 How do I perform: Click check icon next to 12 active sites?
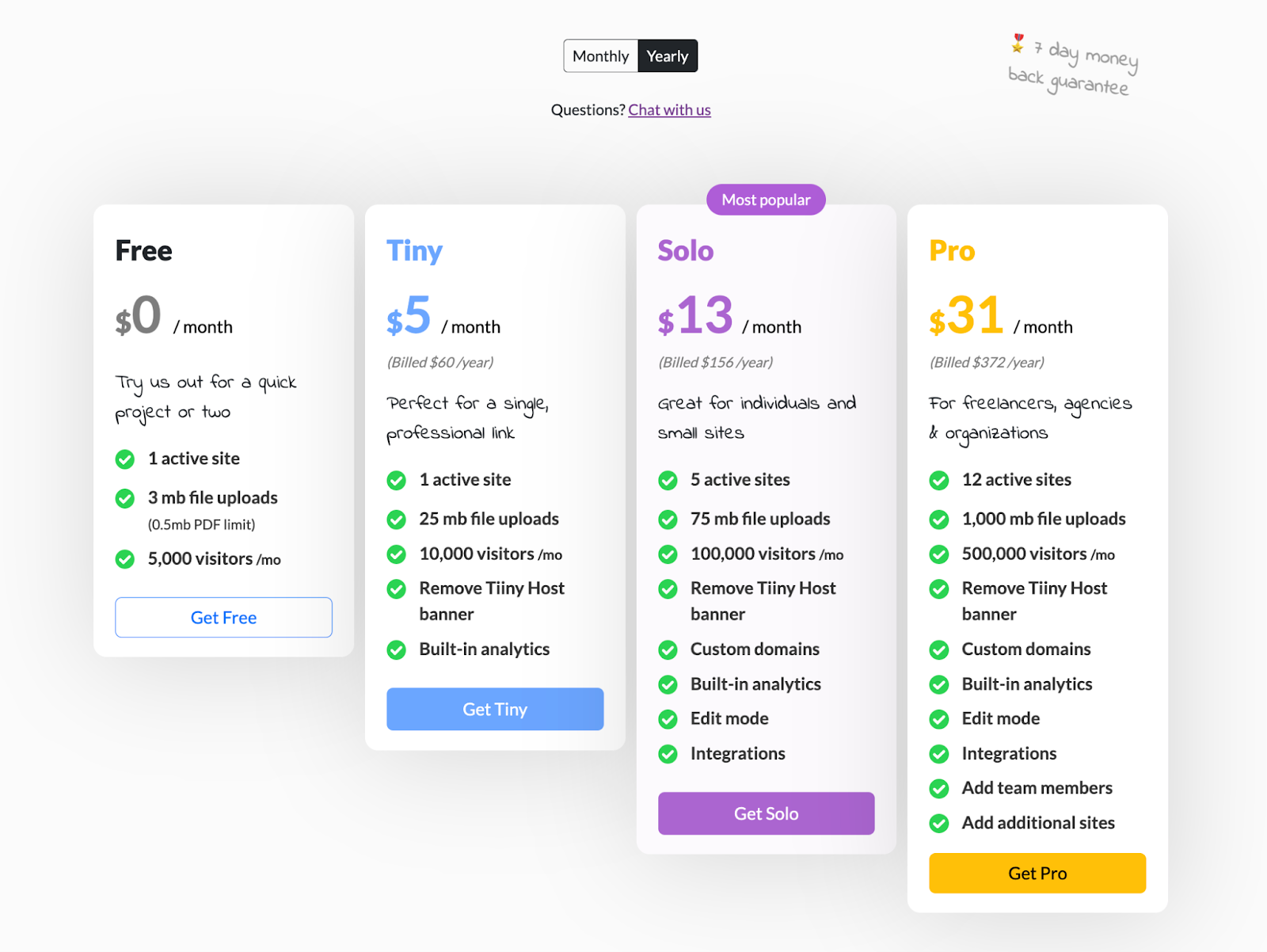point(939,481)
